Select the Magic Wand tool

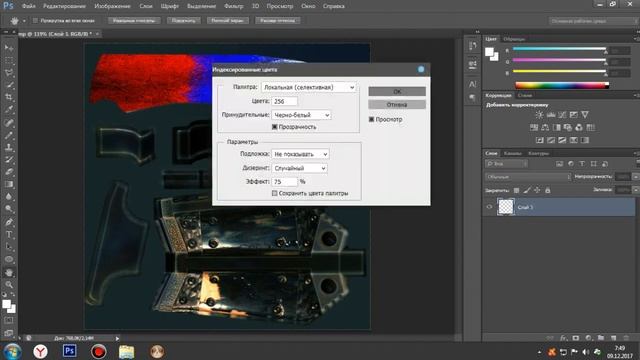(9, 85)
